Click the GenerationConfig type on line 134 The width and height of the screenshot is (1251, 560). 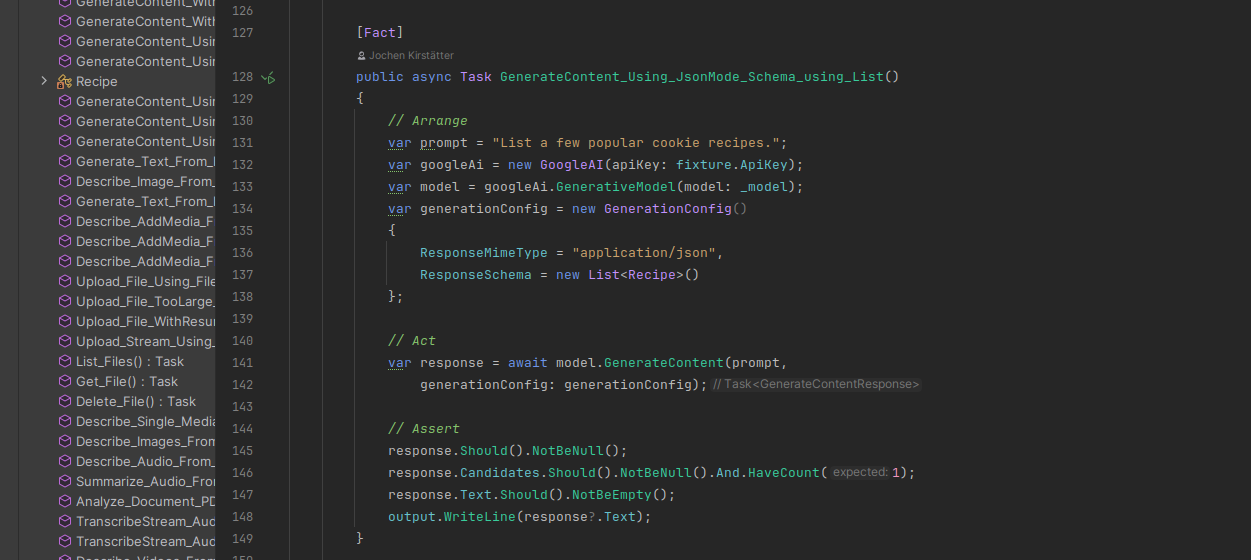pyautogui.click(x=668, y=209)
